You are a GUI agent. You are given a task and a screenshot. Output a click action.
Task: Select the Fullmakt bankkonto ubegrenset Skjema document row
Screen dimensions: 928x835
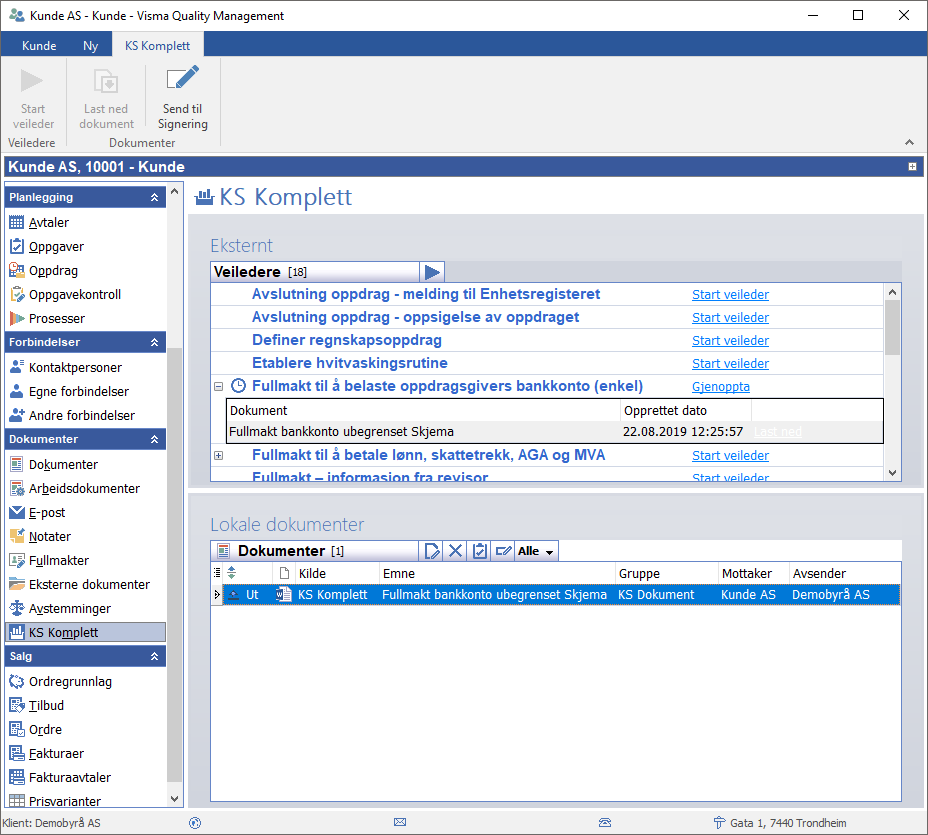click(494, 594)
